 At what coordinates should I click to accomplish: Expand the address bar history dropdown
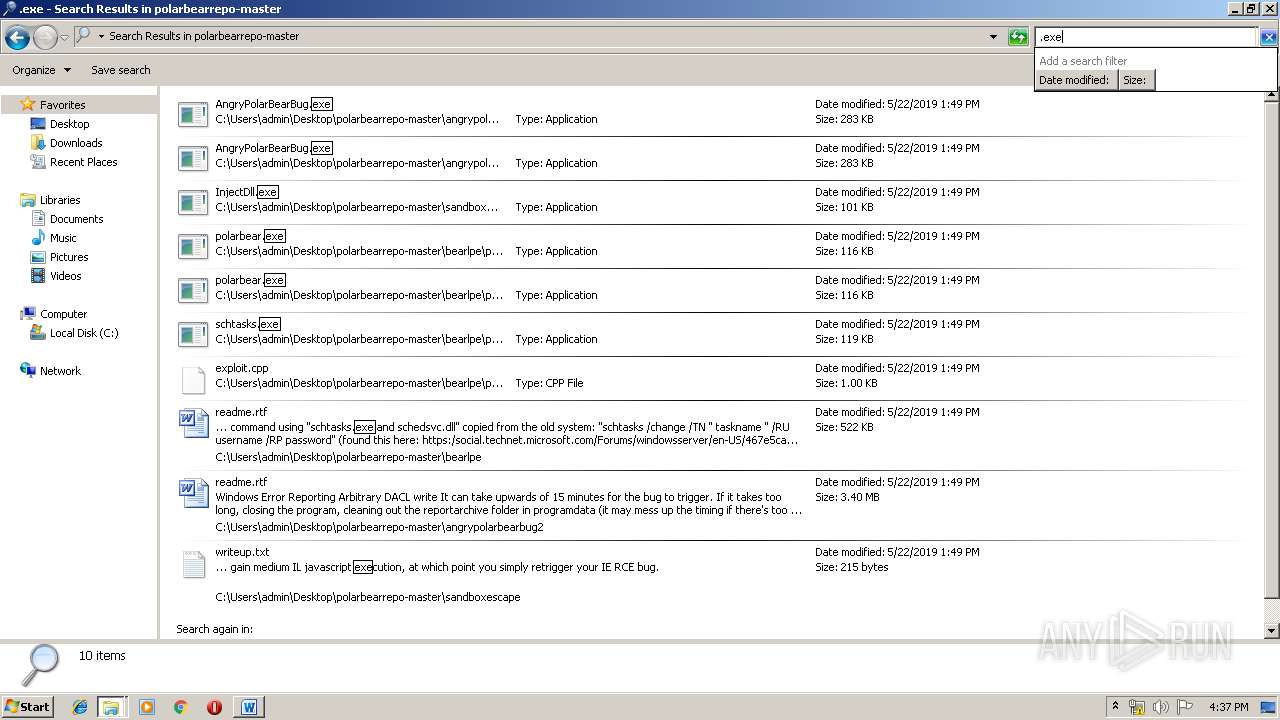pyautogui.click(x=993, y=37)
